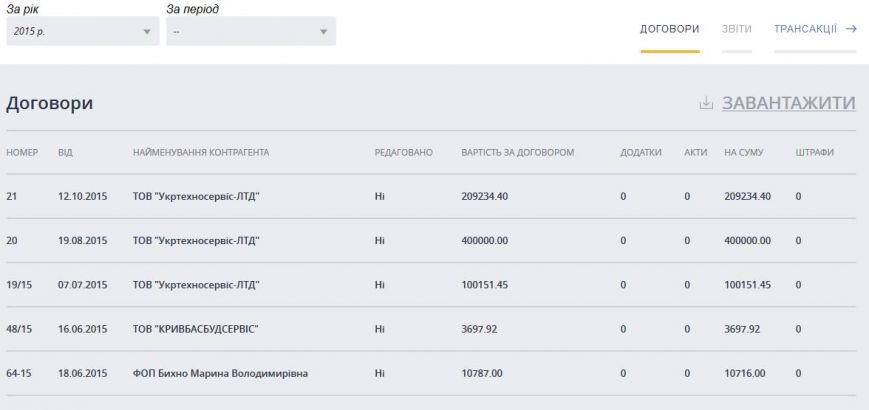
Task: Click the arrow icon after ТРАНСАКЦІЇ
Action: point(851,29)
